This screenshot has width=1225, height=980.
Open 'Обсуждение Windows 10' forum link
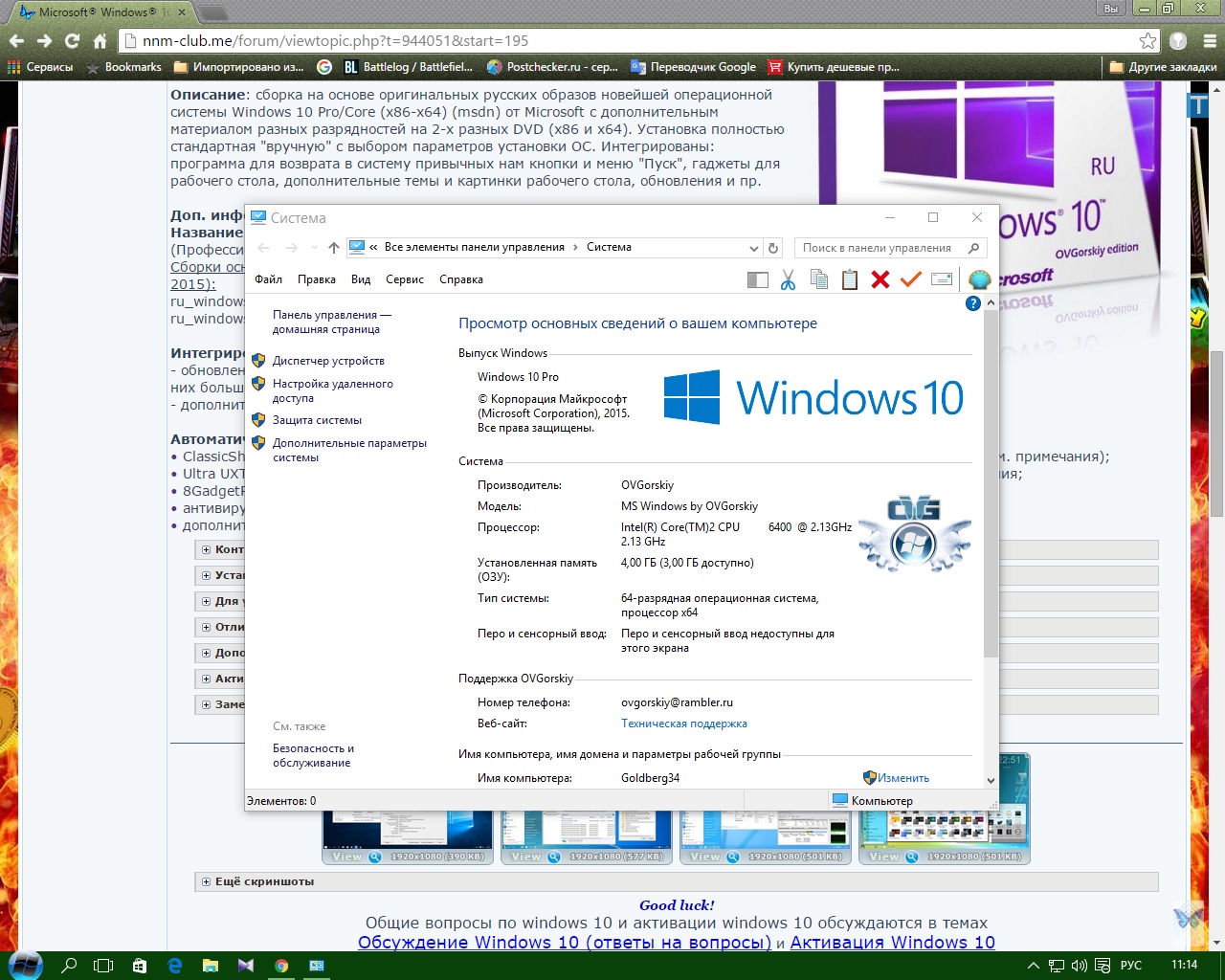point(565,943)
